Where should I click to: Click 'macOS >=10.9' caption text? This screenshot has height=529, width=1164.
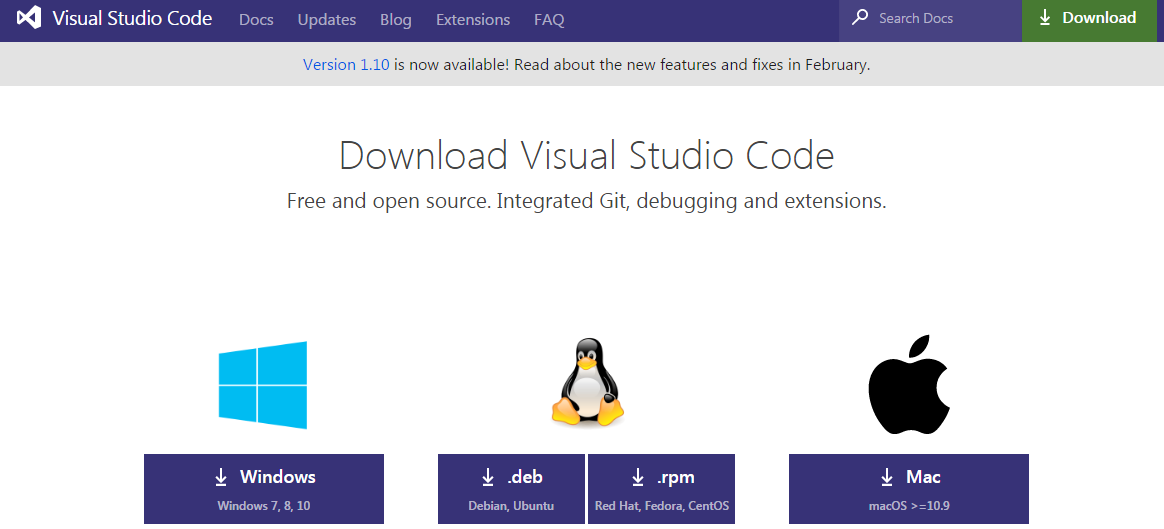909,506
